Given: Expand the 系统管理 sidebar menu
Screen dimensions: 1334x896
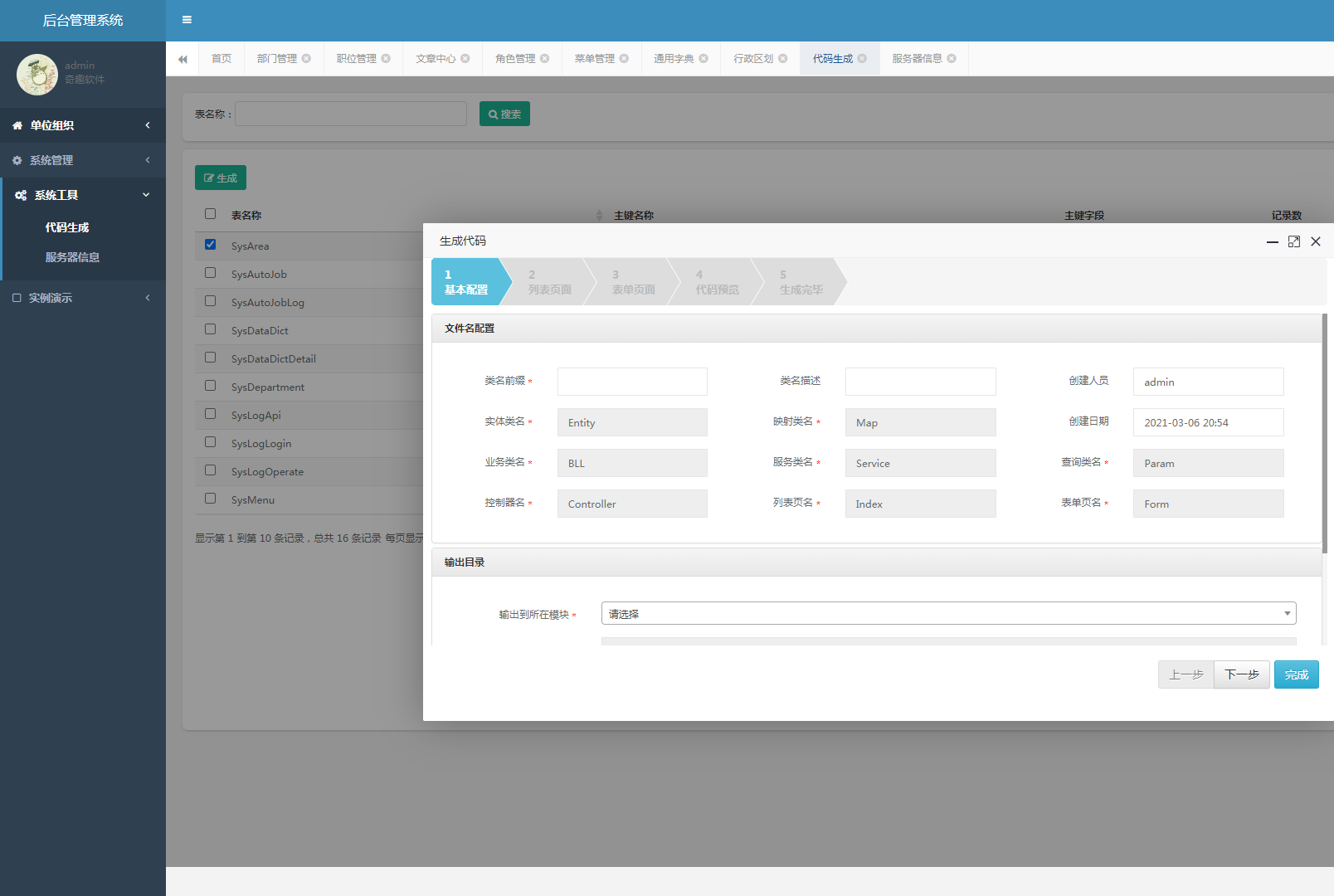Looking at the screenshot, I should (x=81, y=160).
